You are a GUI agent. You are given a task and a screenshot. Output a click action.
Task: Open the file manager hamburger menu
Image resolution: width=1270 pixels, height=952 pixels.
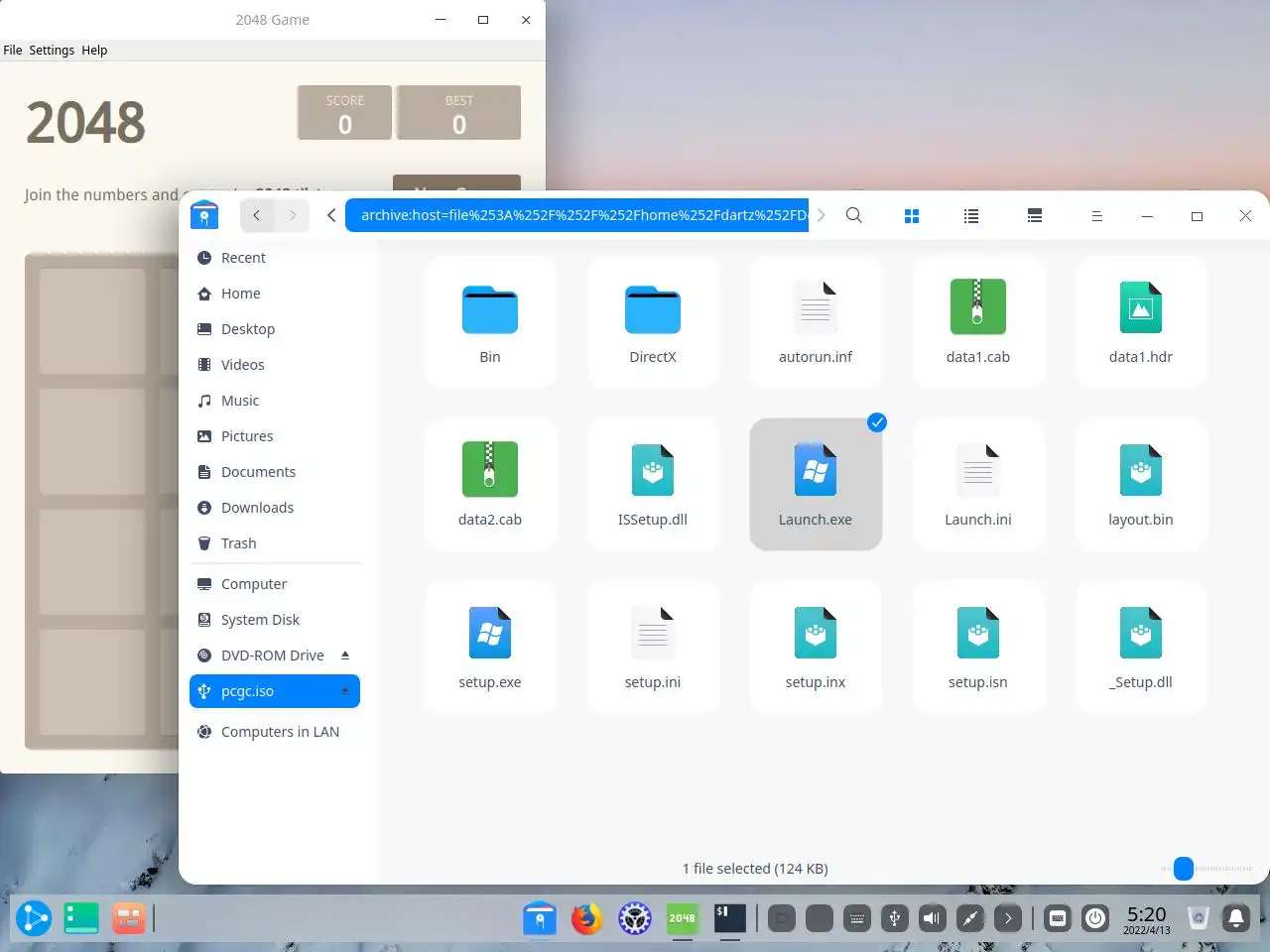click(x=1096, y=215)
